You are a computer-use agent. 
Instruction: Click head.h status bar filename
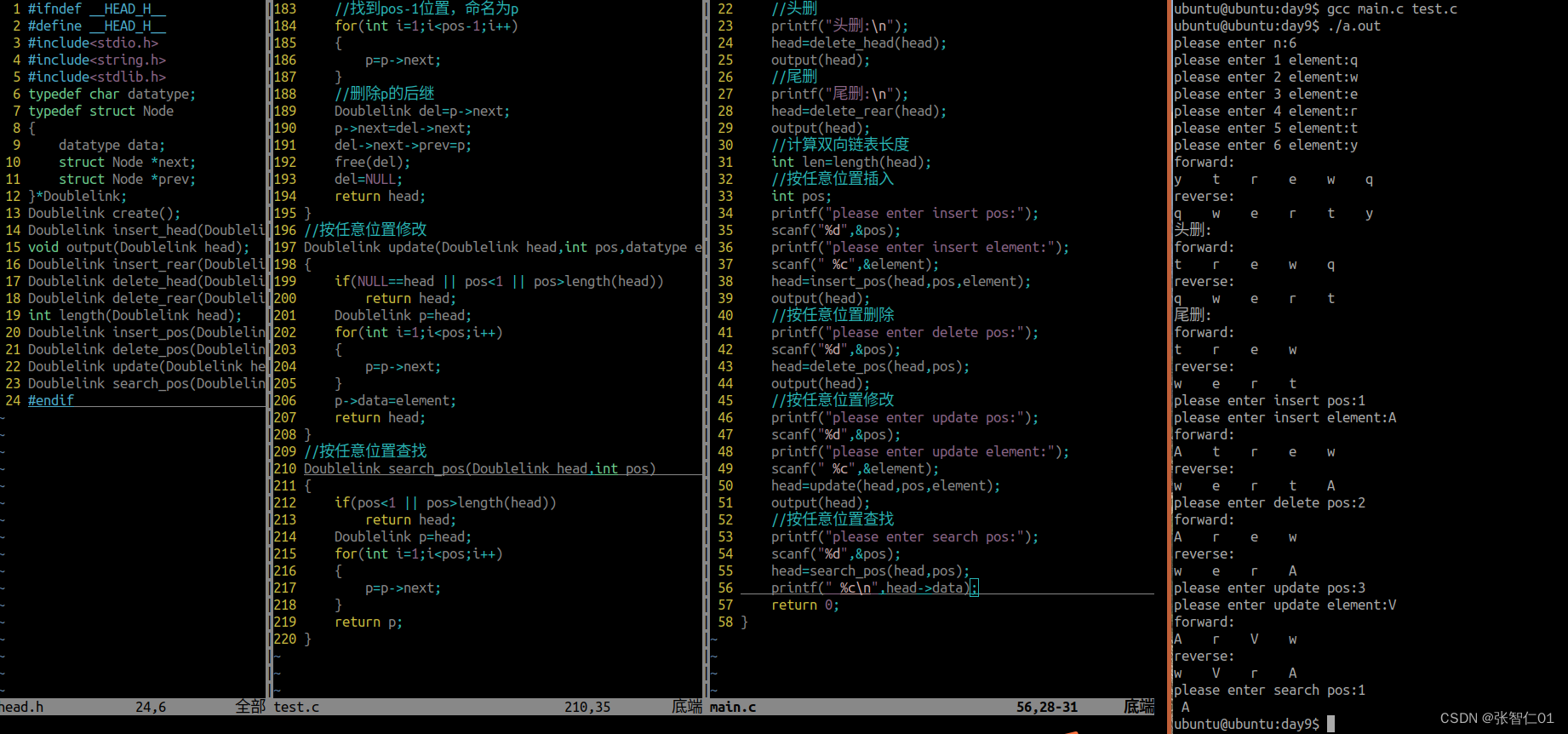pyautogui.click(x=21, y=707)
